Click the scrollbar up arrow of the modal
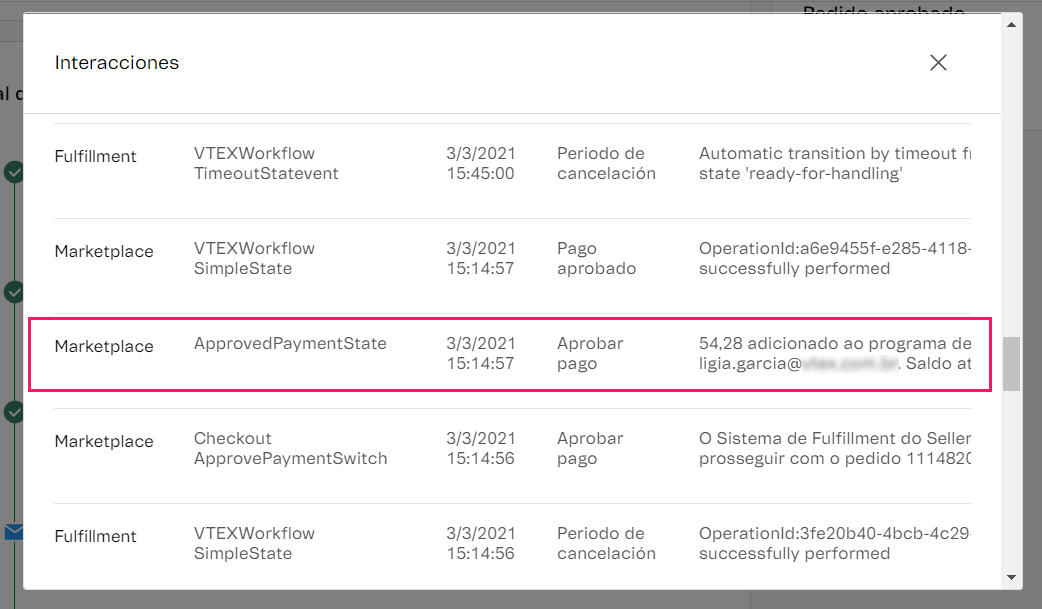This screenshot has height=609, width=1042. coord(1011,24)
